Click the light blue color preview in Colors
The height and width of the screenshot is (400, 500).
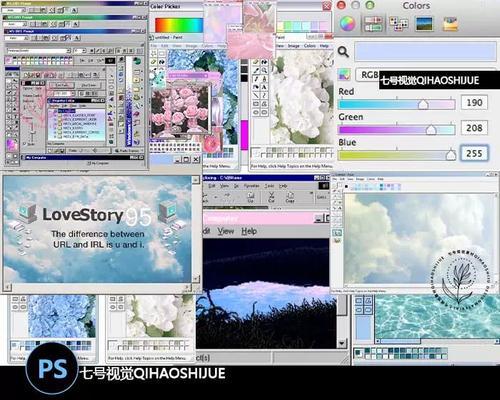coord(425,51)
